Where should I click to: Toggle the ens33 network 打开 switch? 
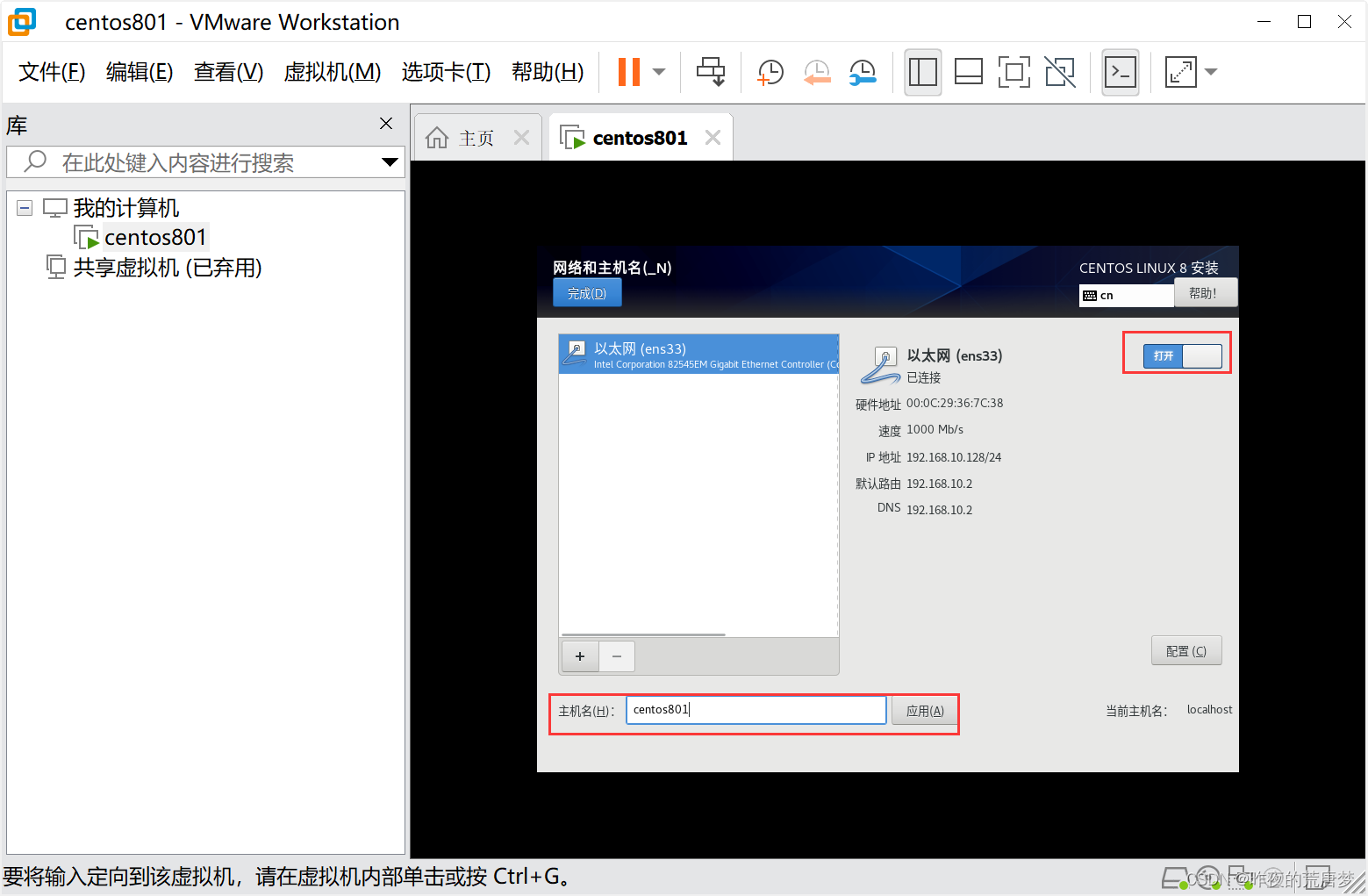click(x=1182, y=355)
